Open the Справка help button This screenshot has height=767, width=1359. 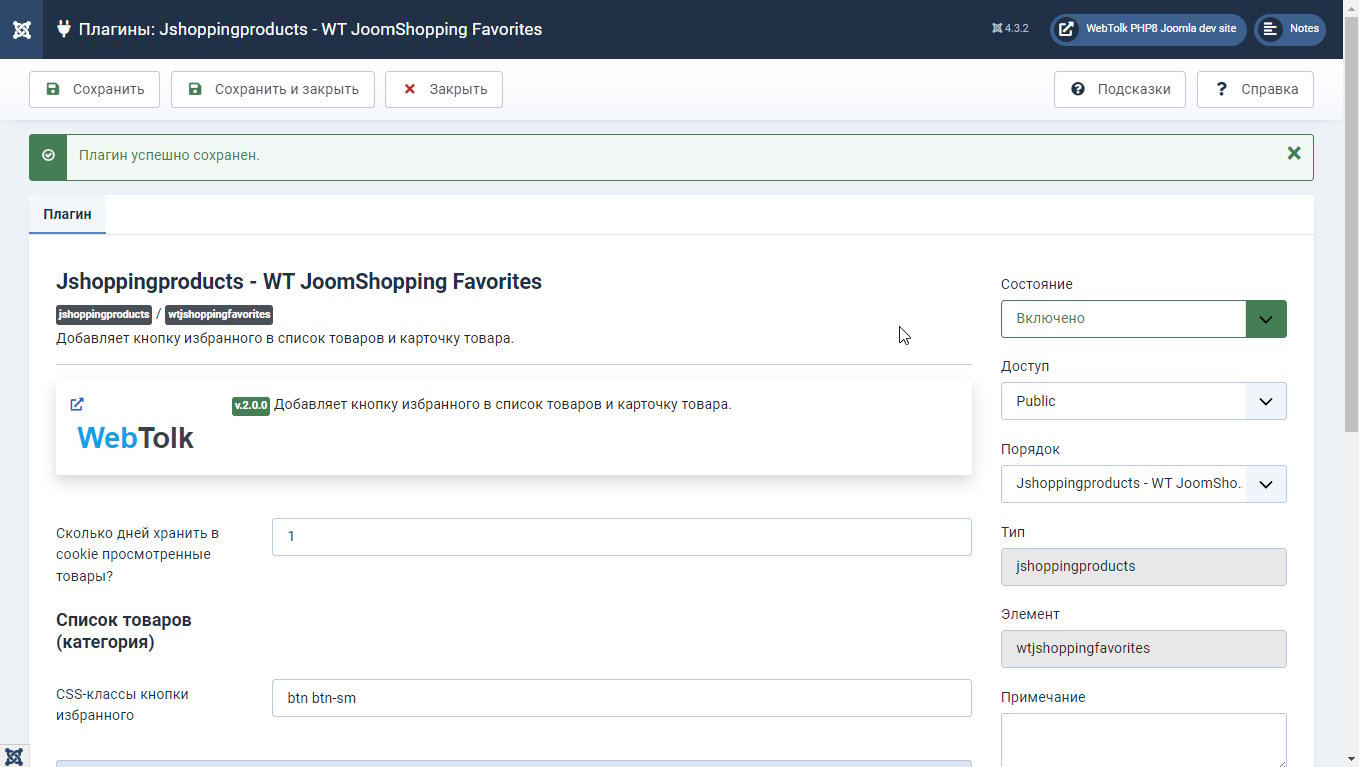1255,89
